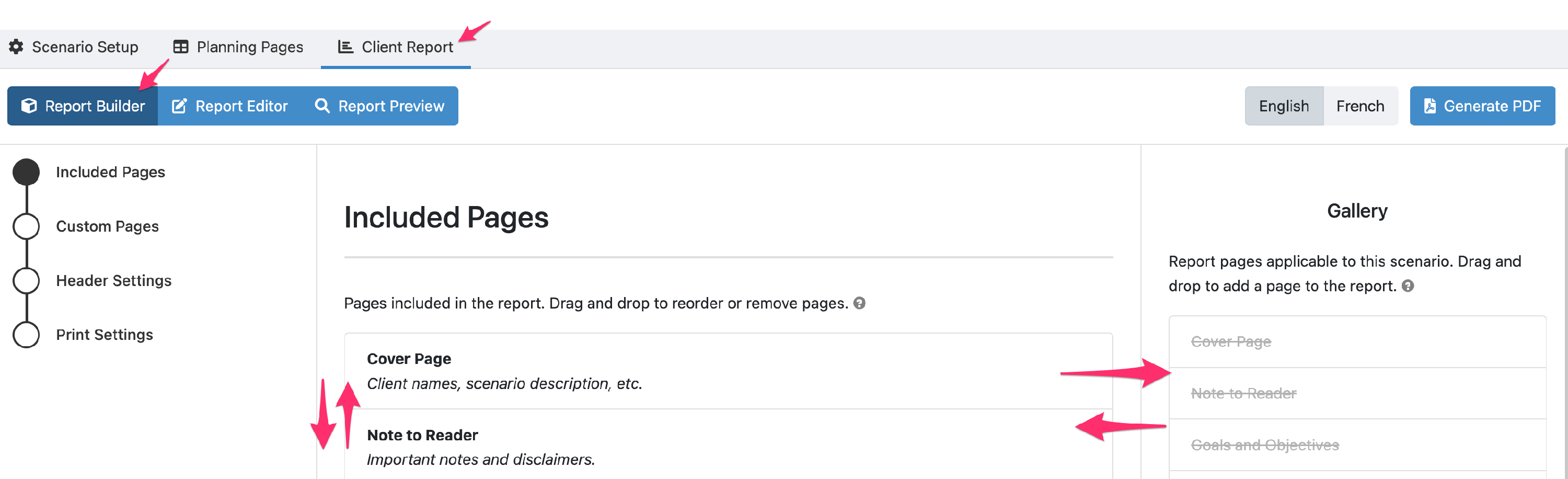1568x479 pixels.
Task: Open help icon beside Gallery description
Action: pyautogui.click(x=1408, y=286)
